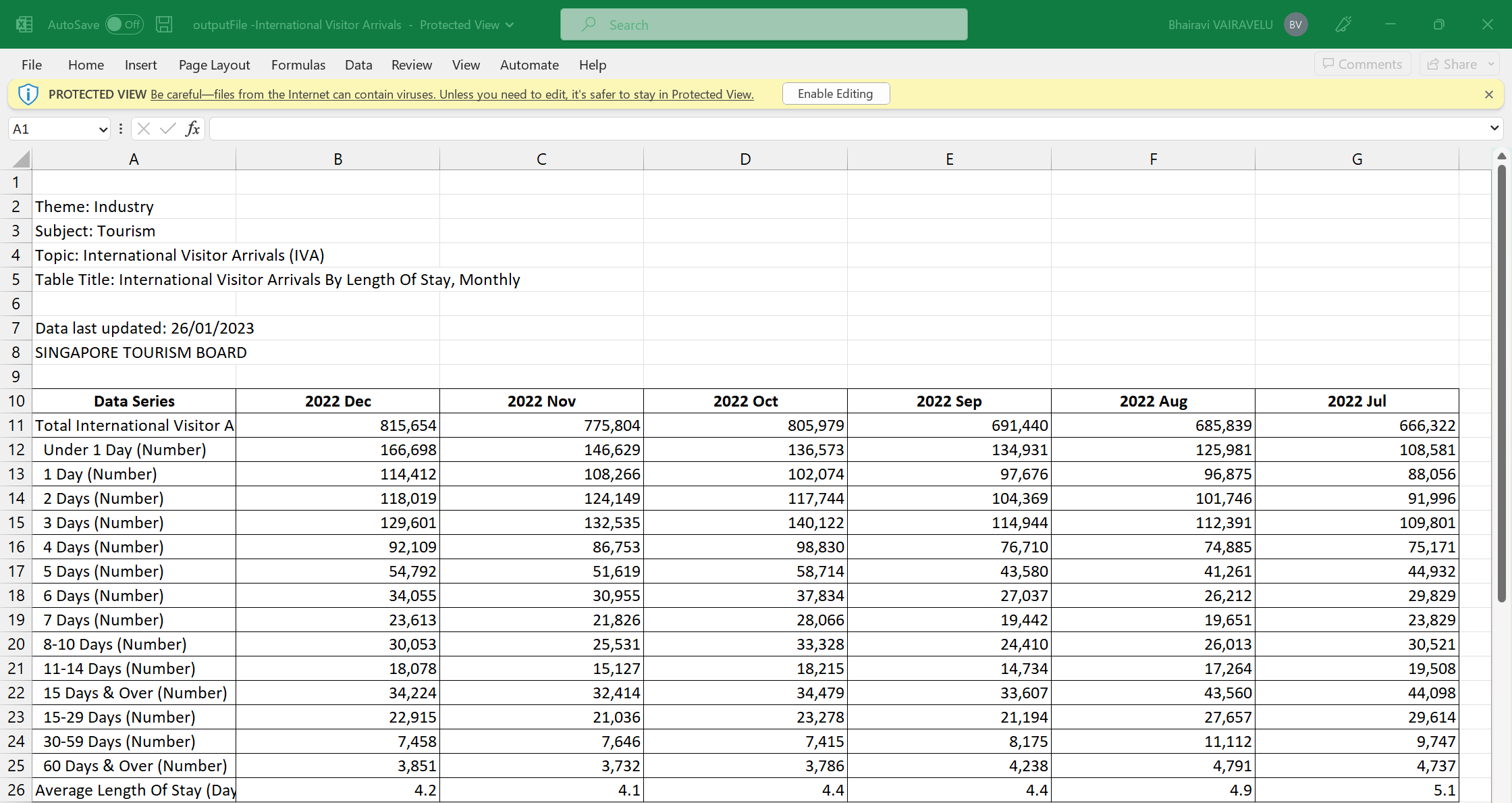Click the Search input box
The height and width of the screenshot is (803, 1512).
pyautogui.click(x=763, y=25)
